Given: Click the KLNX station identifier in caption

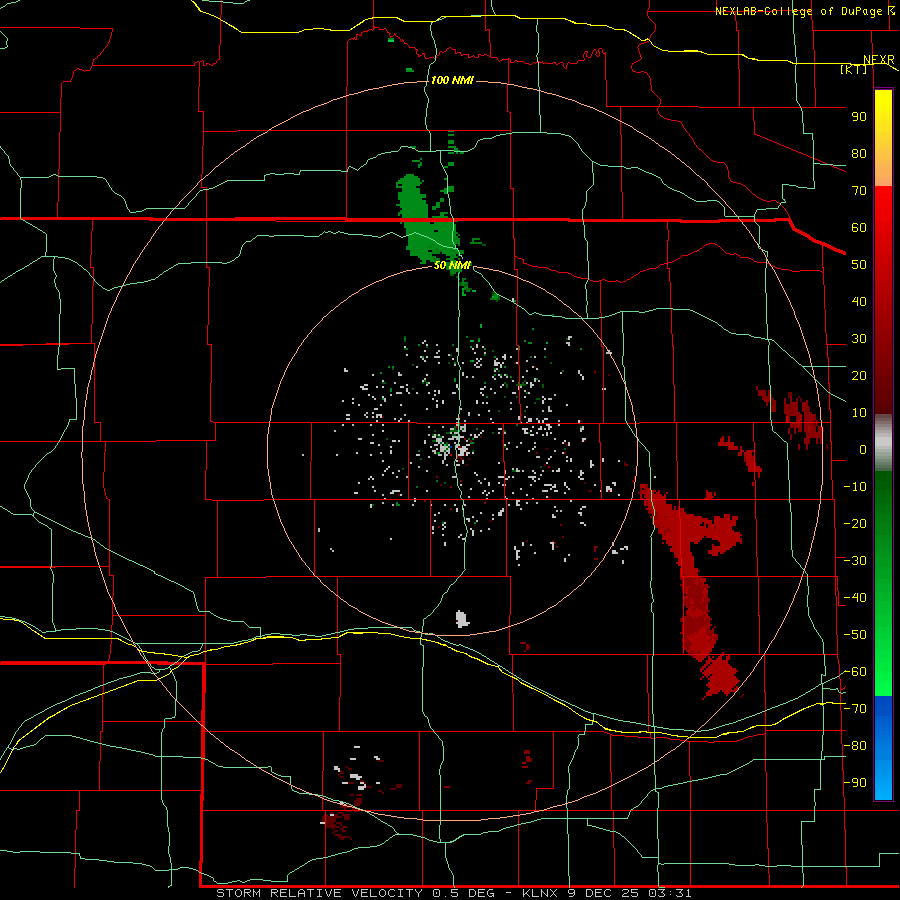Looking at the screenshot, I should coord(541,893).
